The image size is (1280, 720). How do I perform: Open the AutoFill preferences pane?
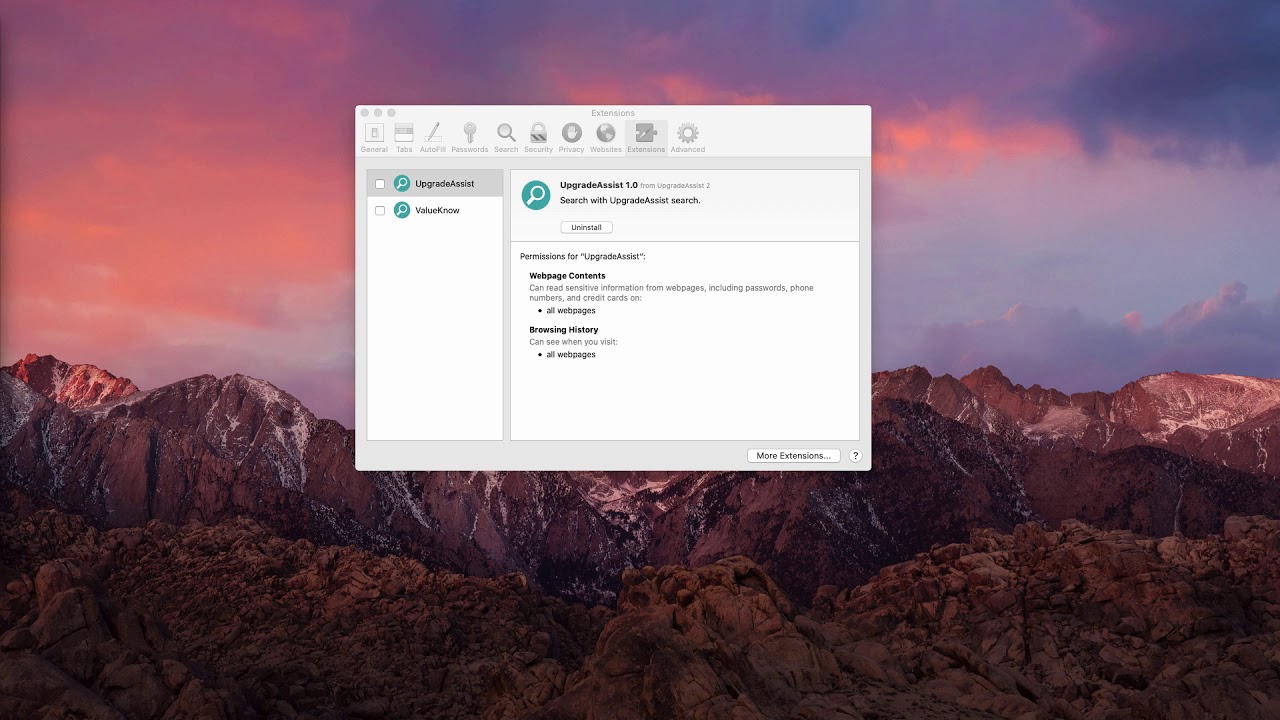(x=432, y=138)
